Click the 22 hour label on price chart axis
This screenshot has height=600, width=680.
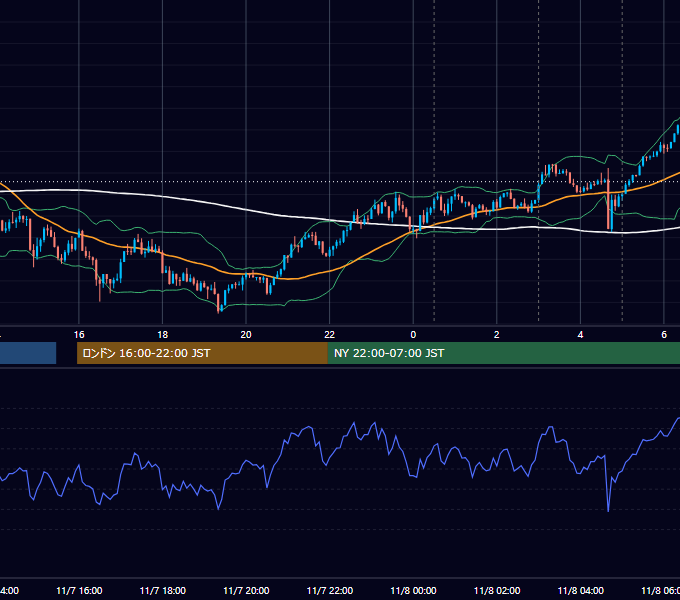[330, 335]
